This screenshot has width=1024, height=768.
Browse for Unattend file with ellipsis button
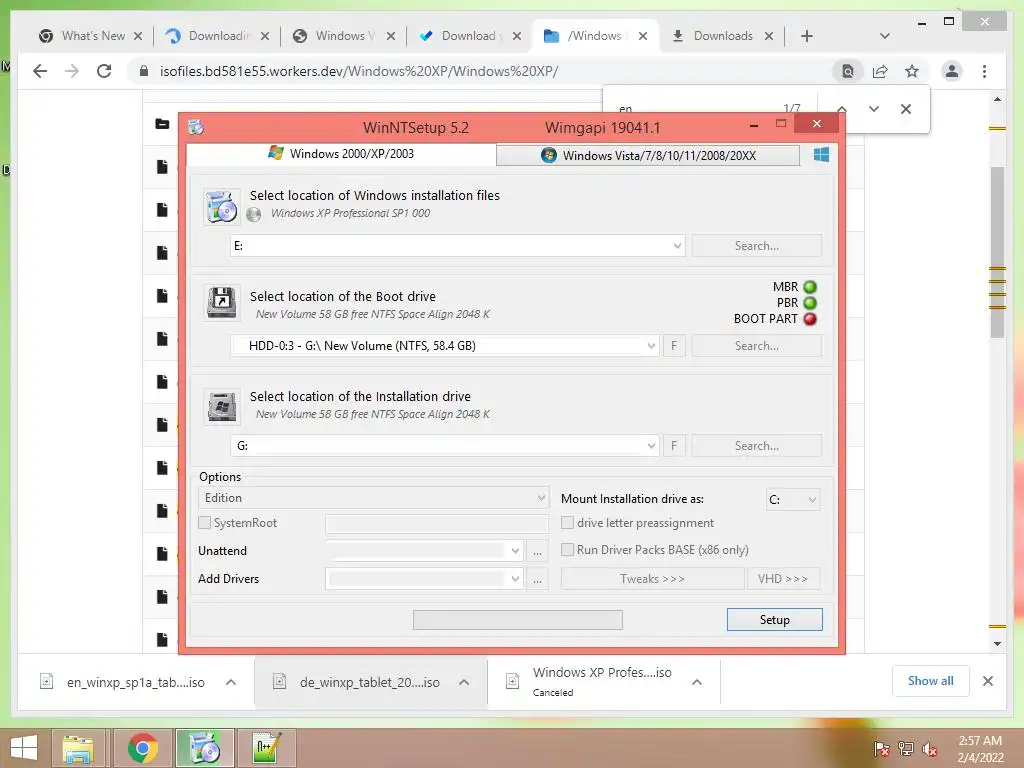click(x=537, y=551)
